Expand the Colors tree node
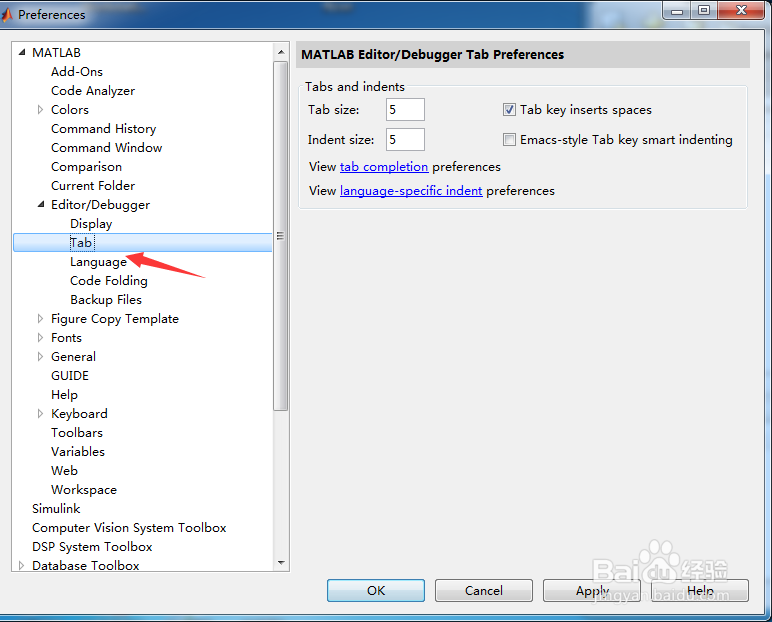This screenshot has width=772, height=622. (40, 109)
